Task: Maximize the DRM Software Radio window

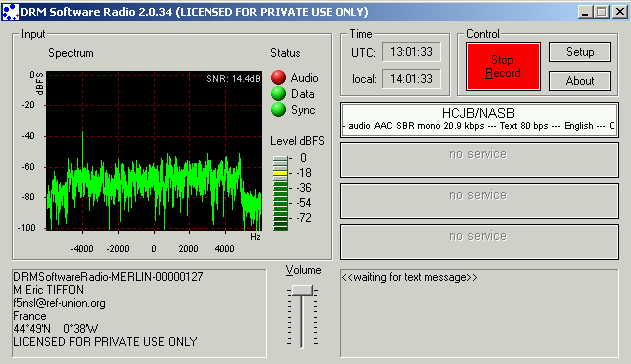Action: pos(602,12)
